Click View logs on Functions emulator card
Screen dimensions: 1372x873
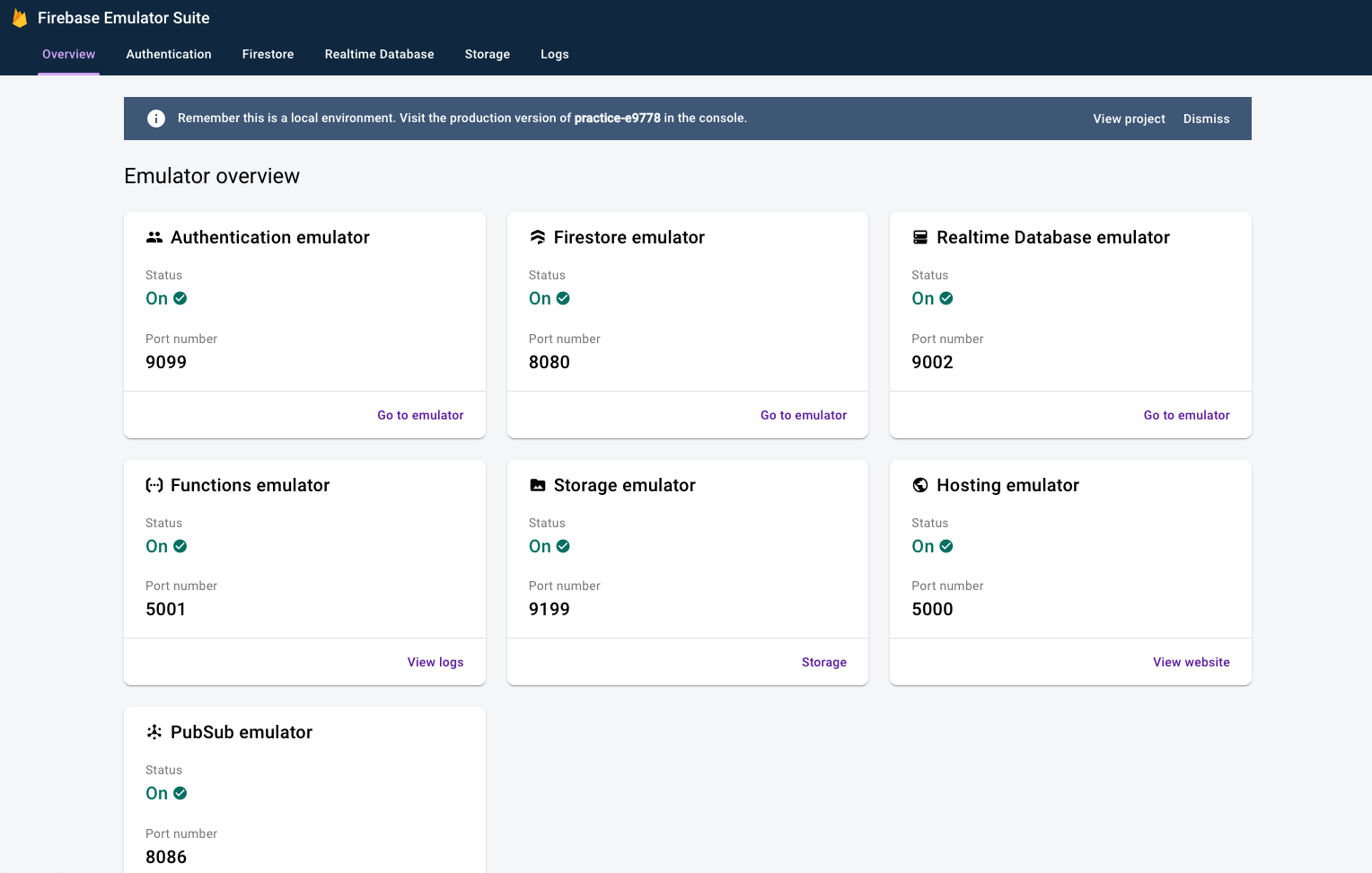click(435, 662)
